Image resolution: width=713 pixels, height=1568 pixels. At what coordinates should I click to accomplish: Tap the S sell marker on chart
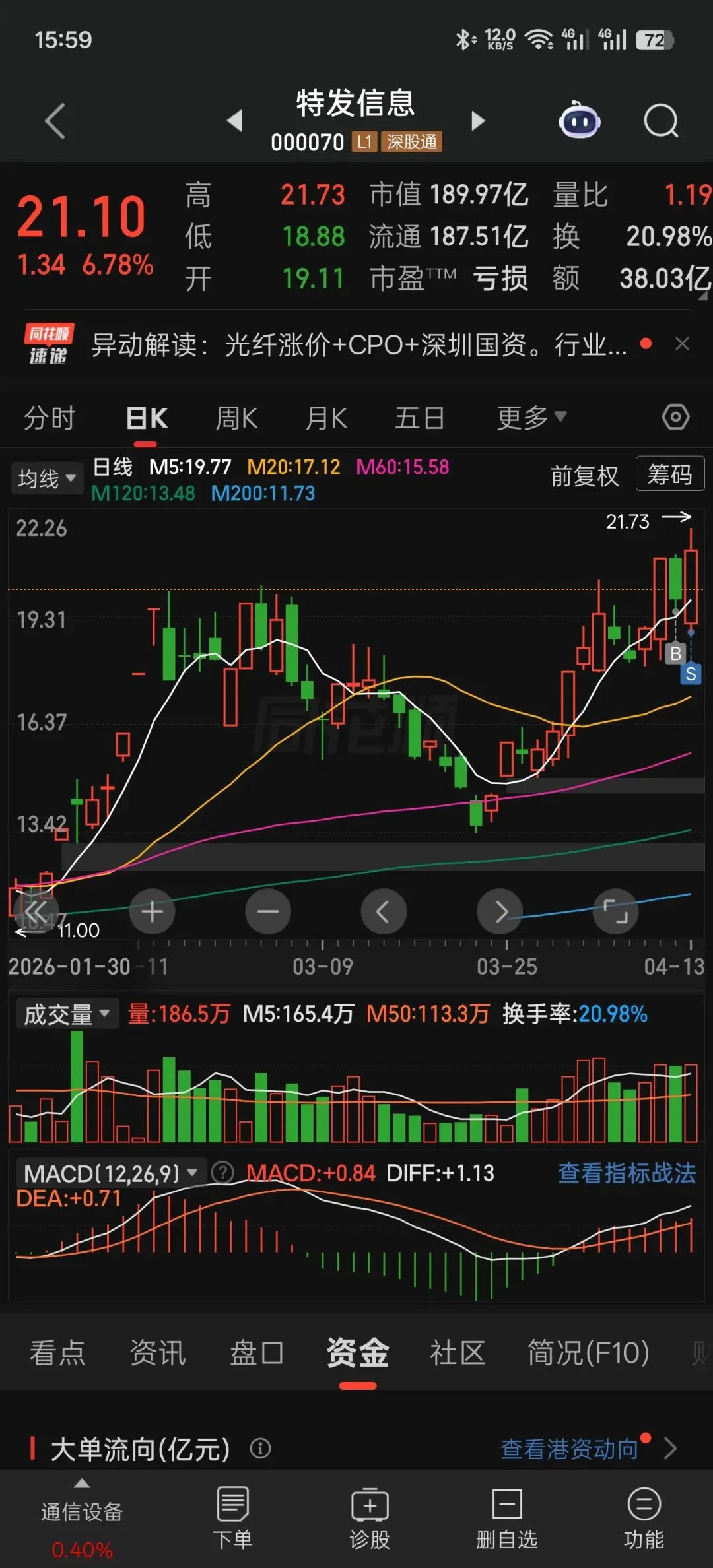click(x=691, y=674)
